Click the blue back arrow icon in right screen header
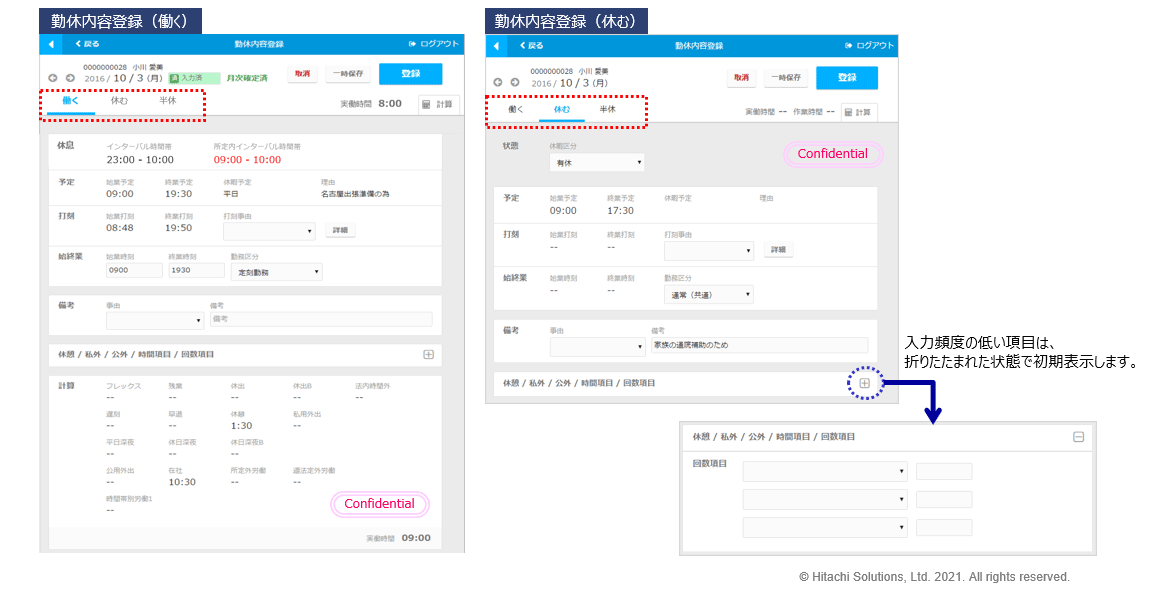Image resolution: width=1159 pixels, height=589 pixels. pos(496,46)
